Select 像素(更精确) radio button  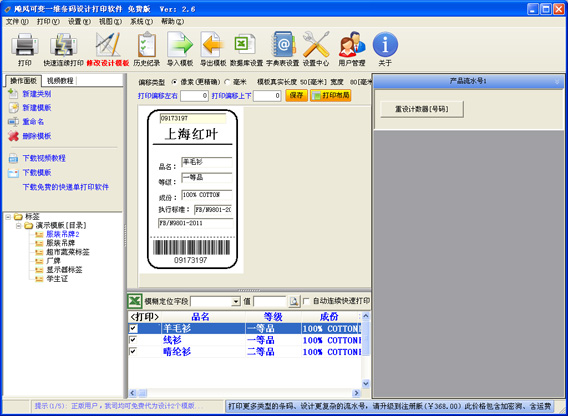click(x=175, y=82)
